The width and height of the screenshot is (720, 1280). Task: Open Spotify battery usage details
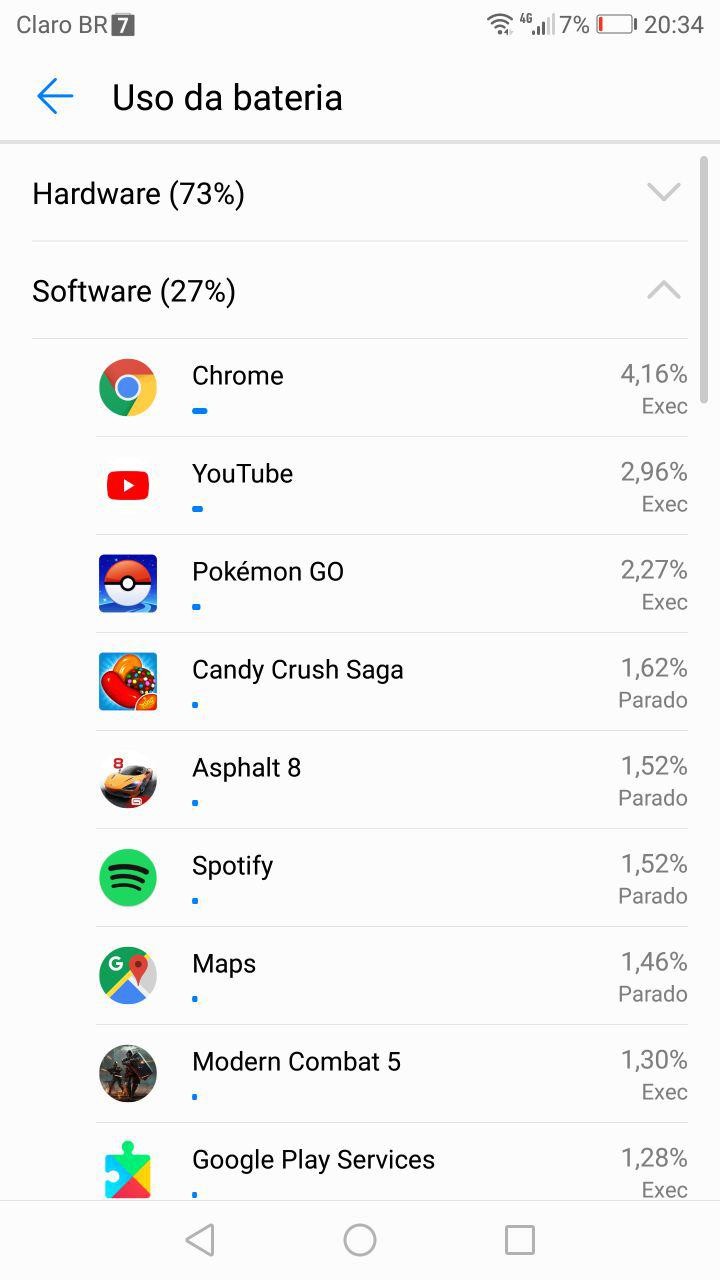[x=400, y=877]
